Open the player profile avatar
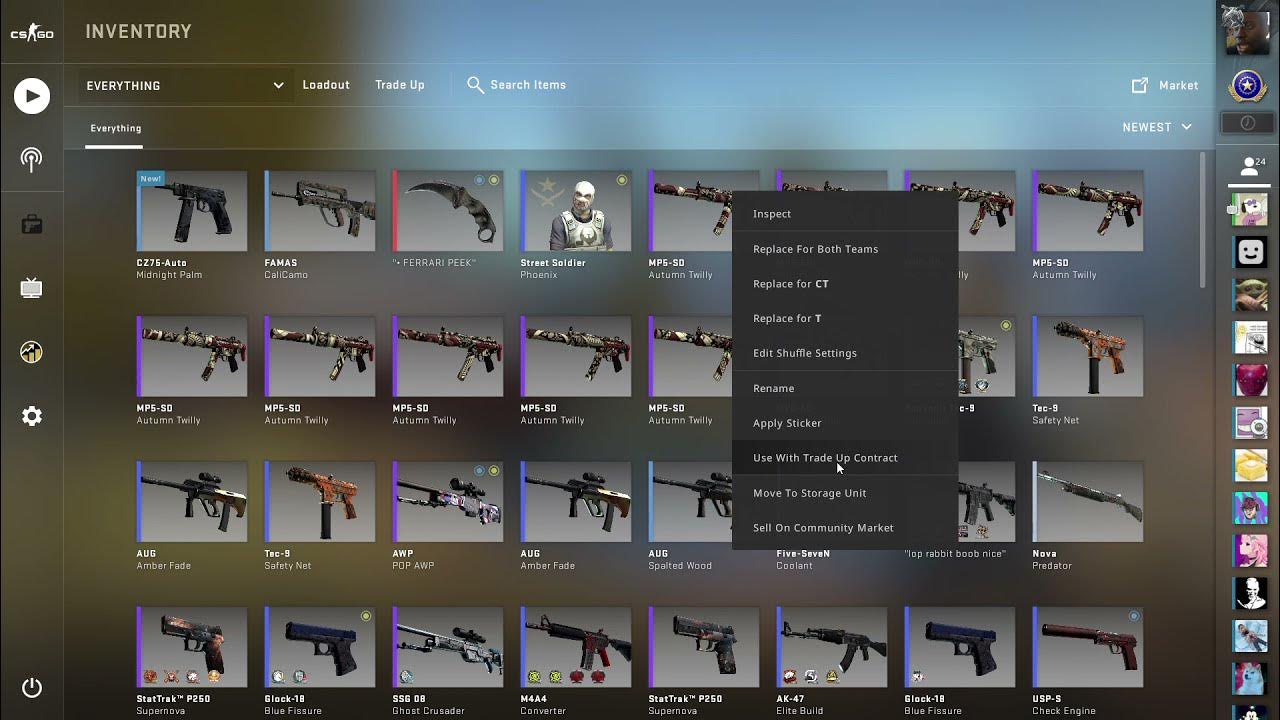Image resolution: width=1280 pixels, height=720 pixels. coord(1248,31)
